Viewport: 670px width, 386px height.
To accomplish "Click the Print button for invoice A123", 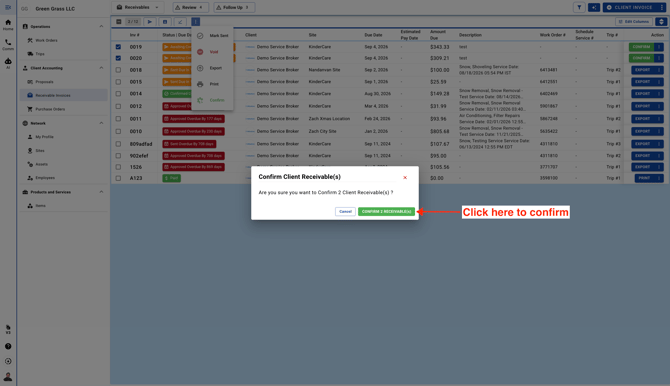I will point(644,178).
